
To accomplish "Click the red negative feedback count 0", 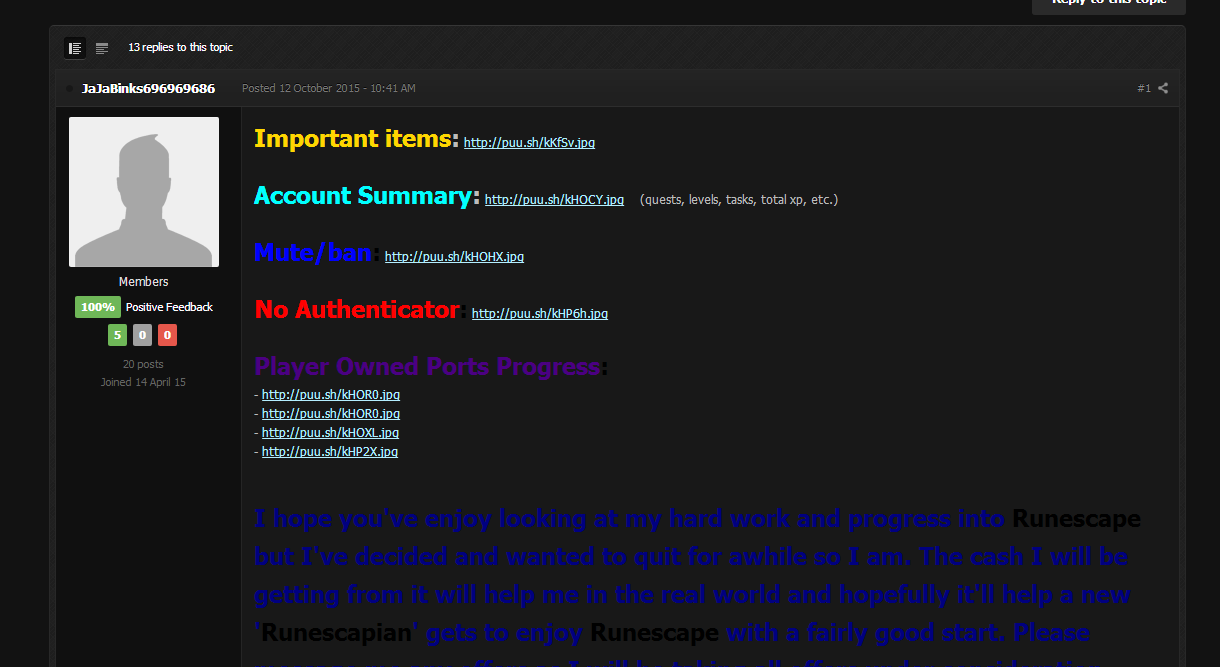I will 167,335.
